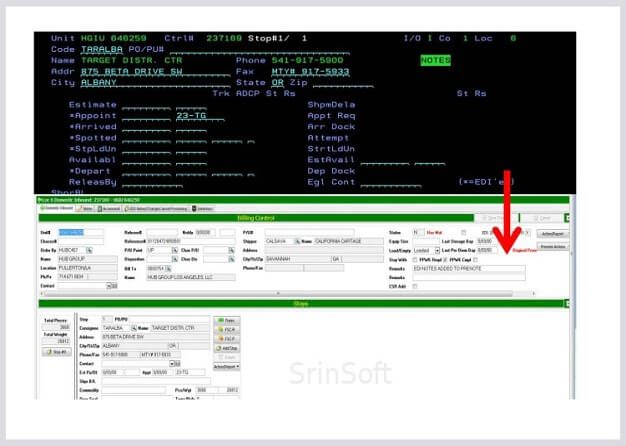Open the Disposition lookup icon

pos(175,259)
